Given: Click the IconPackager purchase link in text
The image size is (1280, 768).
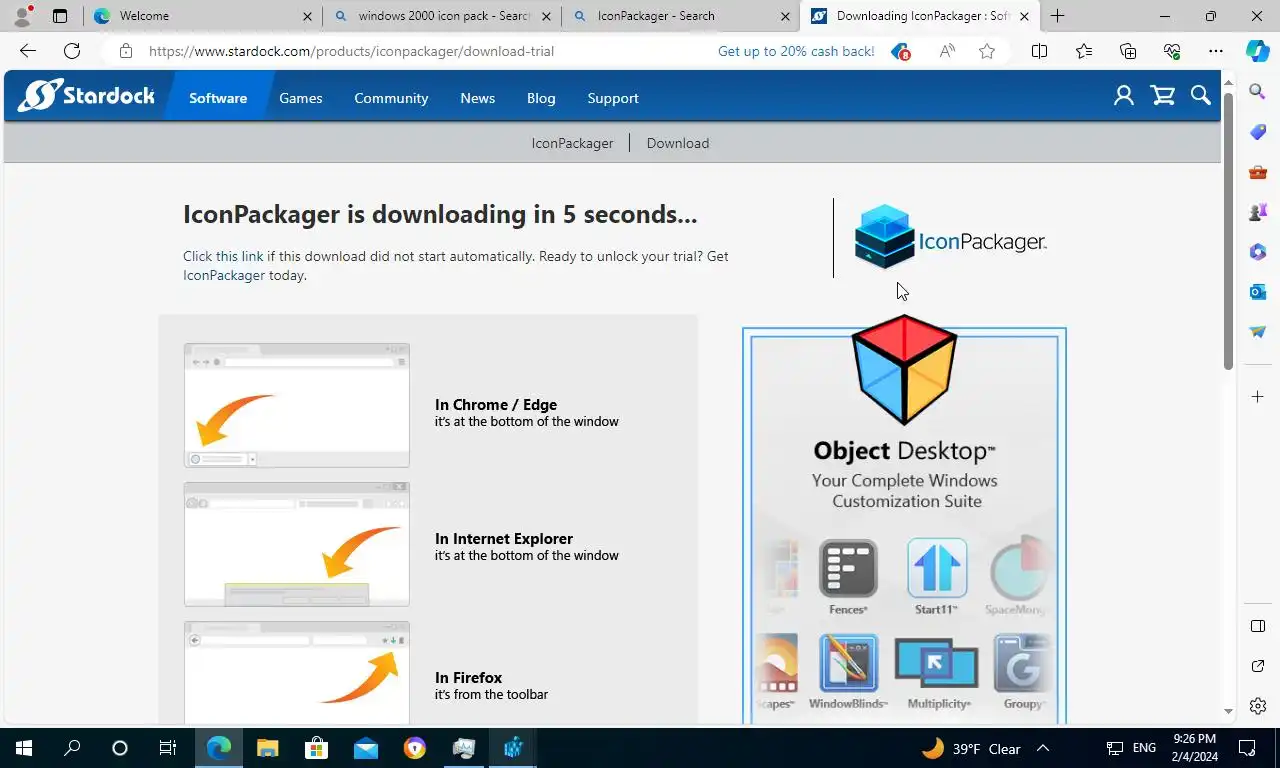Looking at the screenshot, I should (224, 275).
